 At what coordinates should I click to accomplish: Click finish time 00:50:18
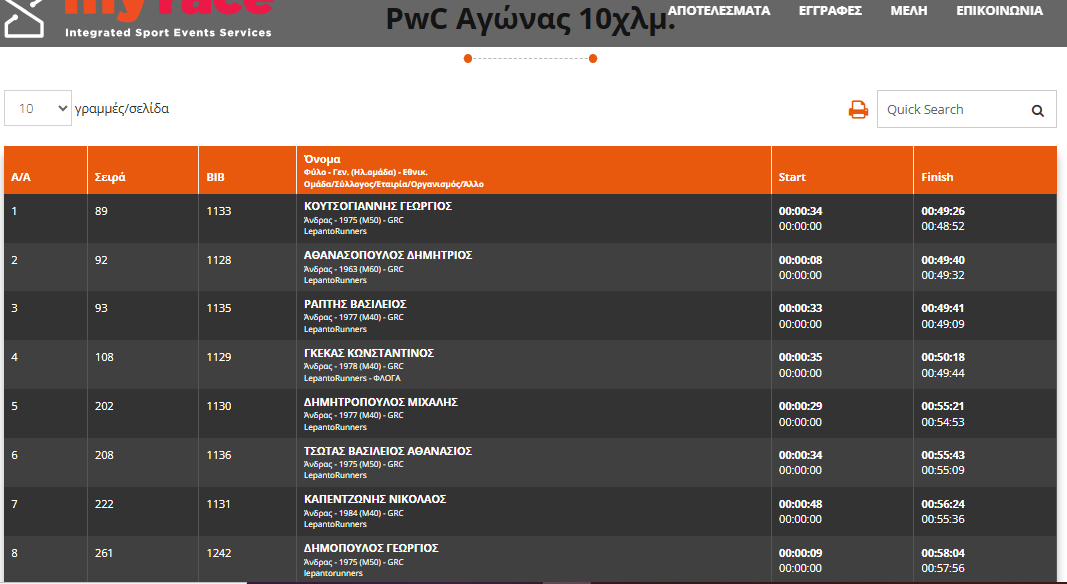942,357
